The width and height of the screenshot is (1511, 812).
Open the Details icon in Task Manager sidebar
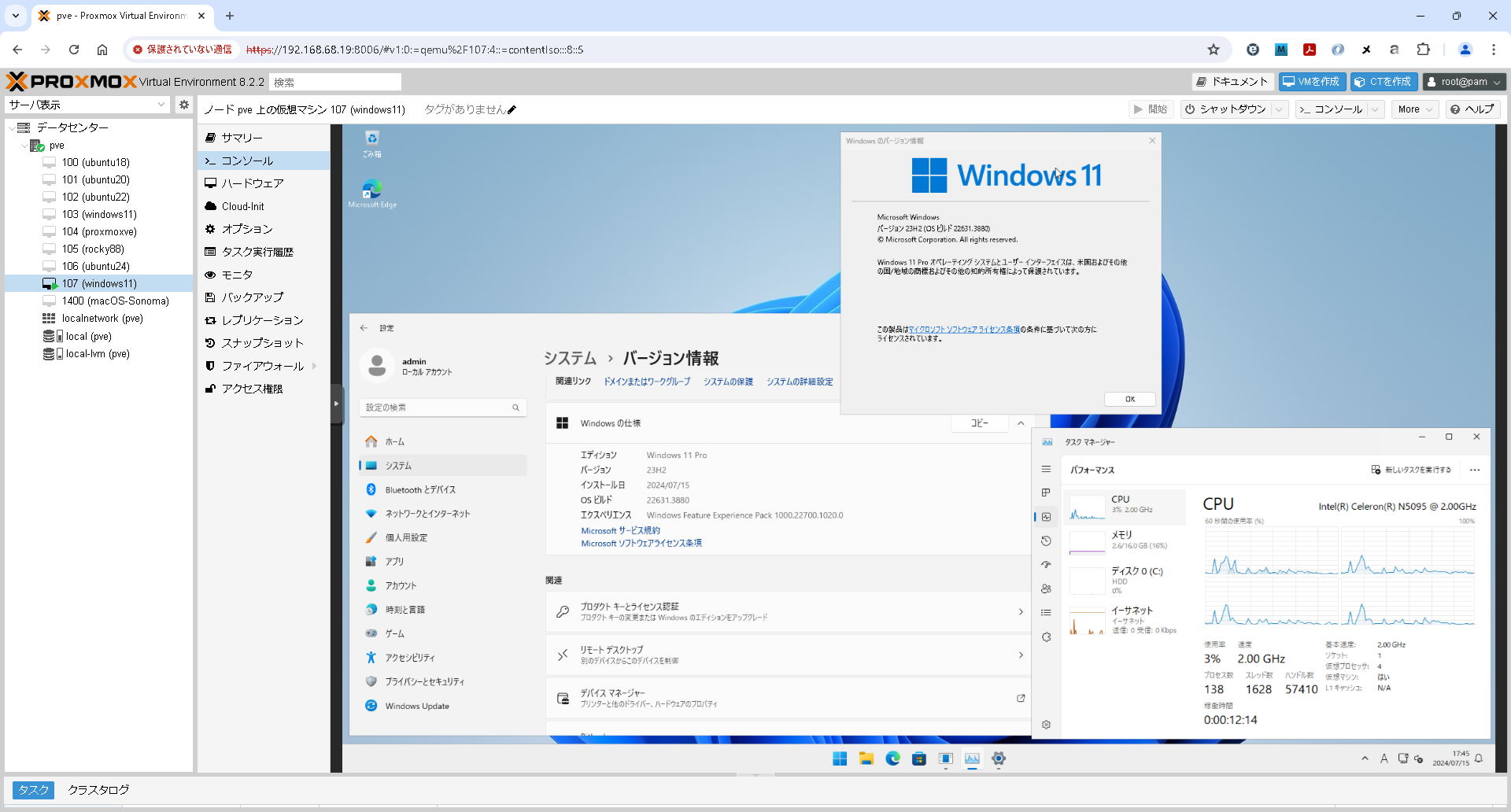[x=1046, y=613]
